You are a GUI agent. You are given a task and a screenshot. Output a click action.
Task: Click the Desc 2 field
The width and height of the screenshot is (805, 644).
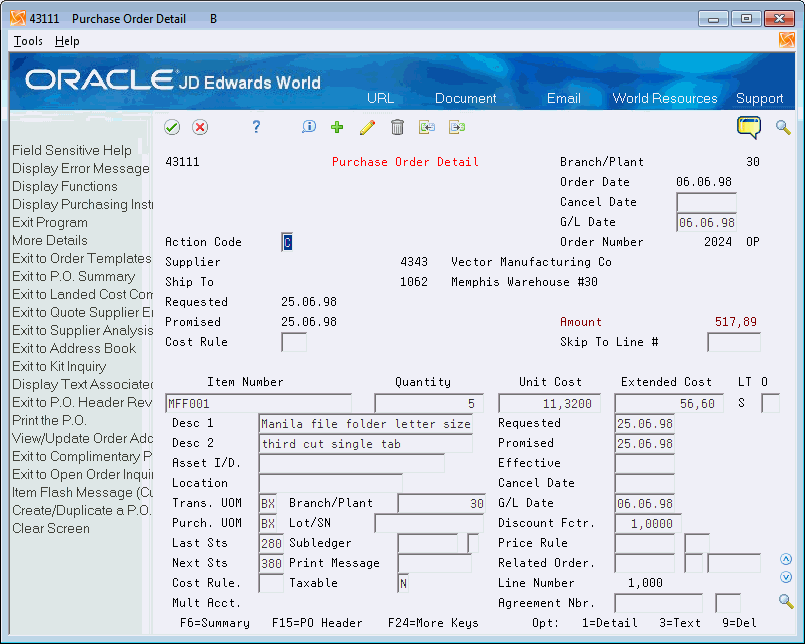[366, 444]
